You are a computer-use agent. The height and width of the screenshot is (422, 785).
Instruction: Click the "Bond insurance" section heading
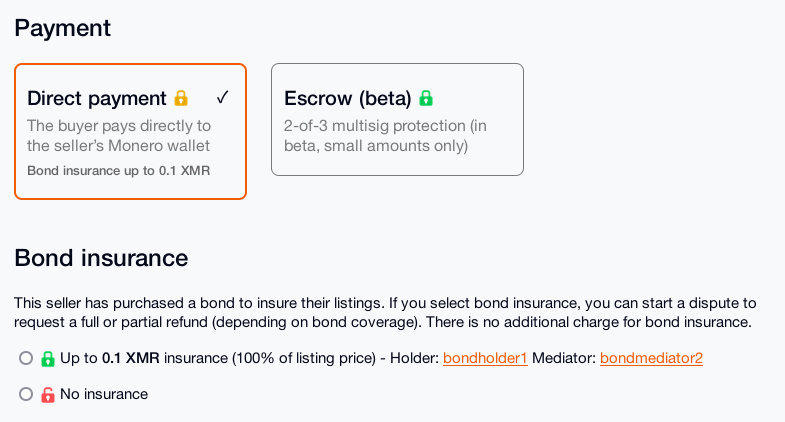point(101,257)
